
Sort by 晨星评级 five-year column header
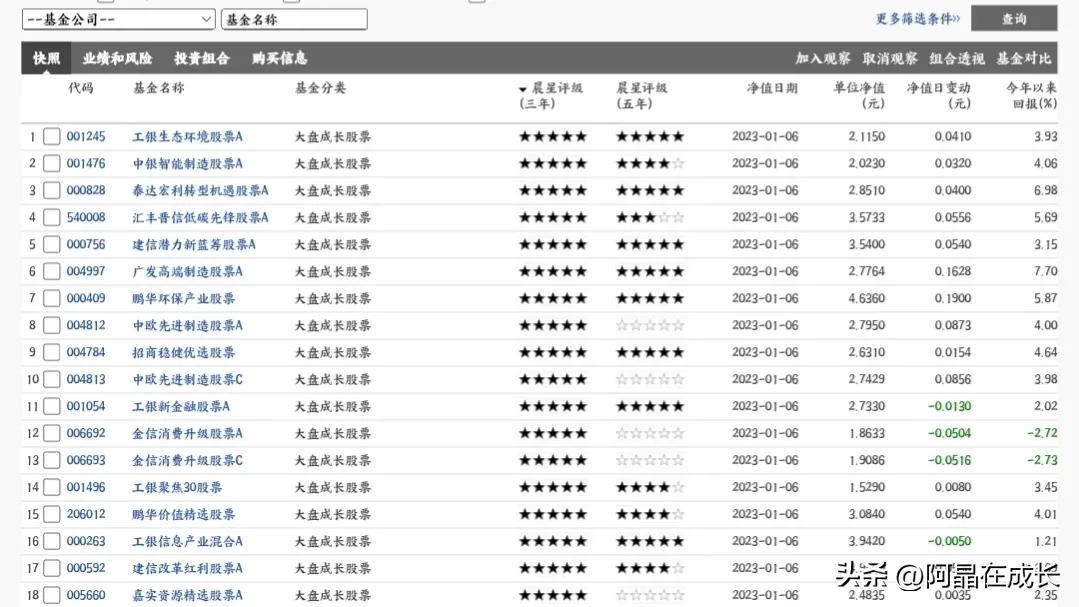click(641, 96)
